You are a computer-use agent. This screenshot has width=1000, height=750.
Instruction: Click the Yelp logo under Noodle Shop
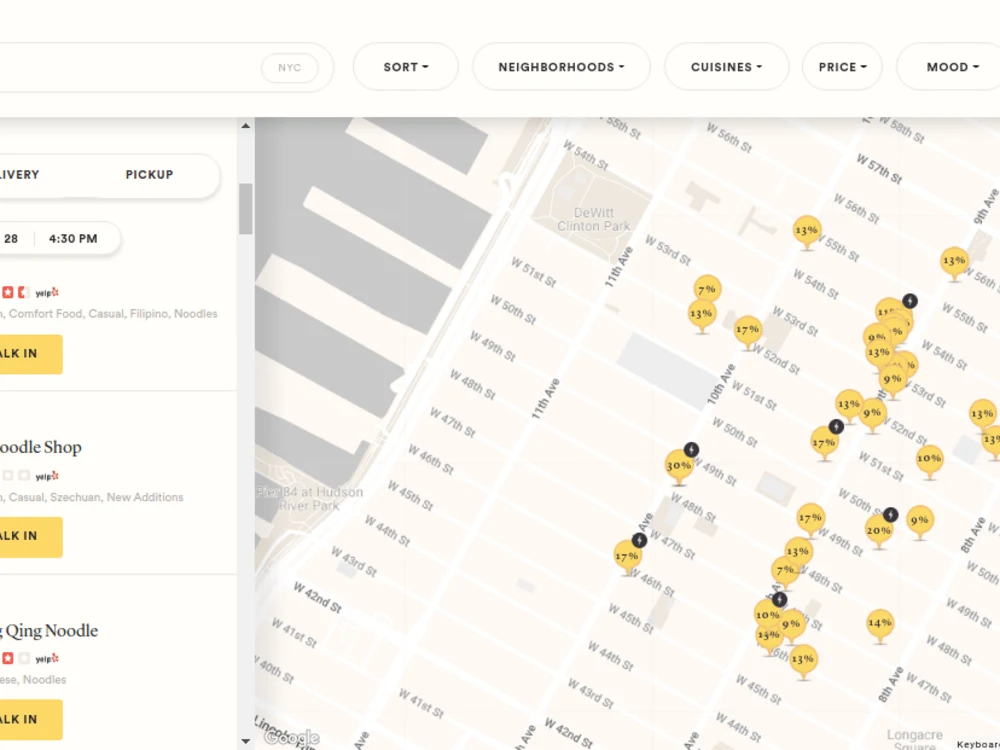coord(47,476)
